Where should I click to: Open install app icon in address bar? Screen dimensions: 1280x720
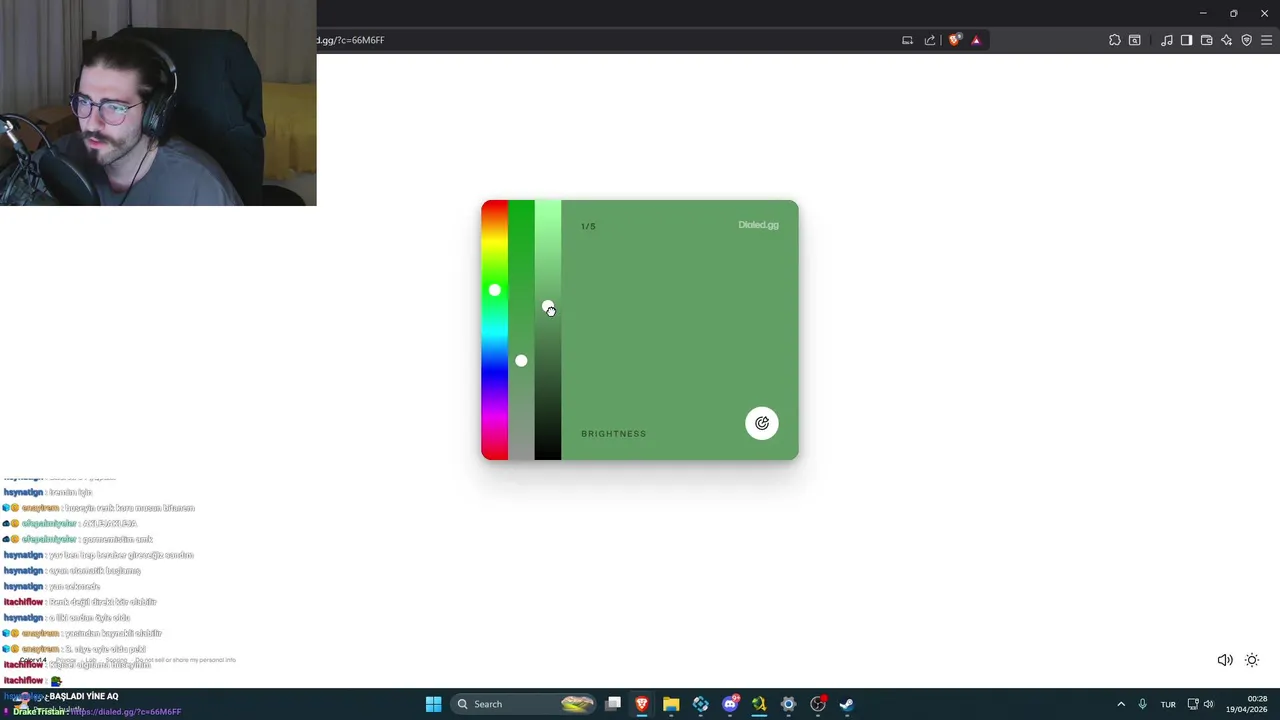click(x=907, y=40)
